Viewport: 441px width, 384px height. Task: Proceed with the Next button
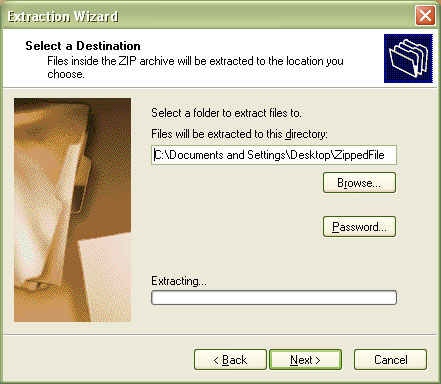[305, 360]
